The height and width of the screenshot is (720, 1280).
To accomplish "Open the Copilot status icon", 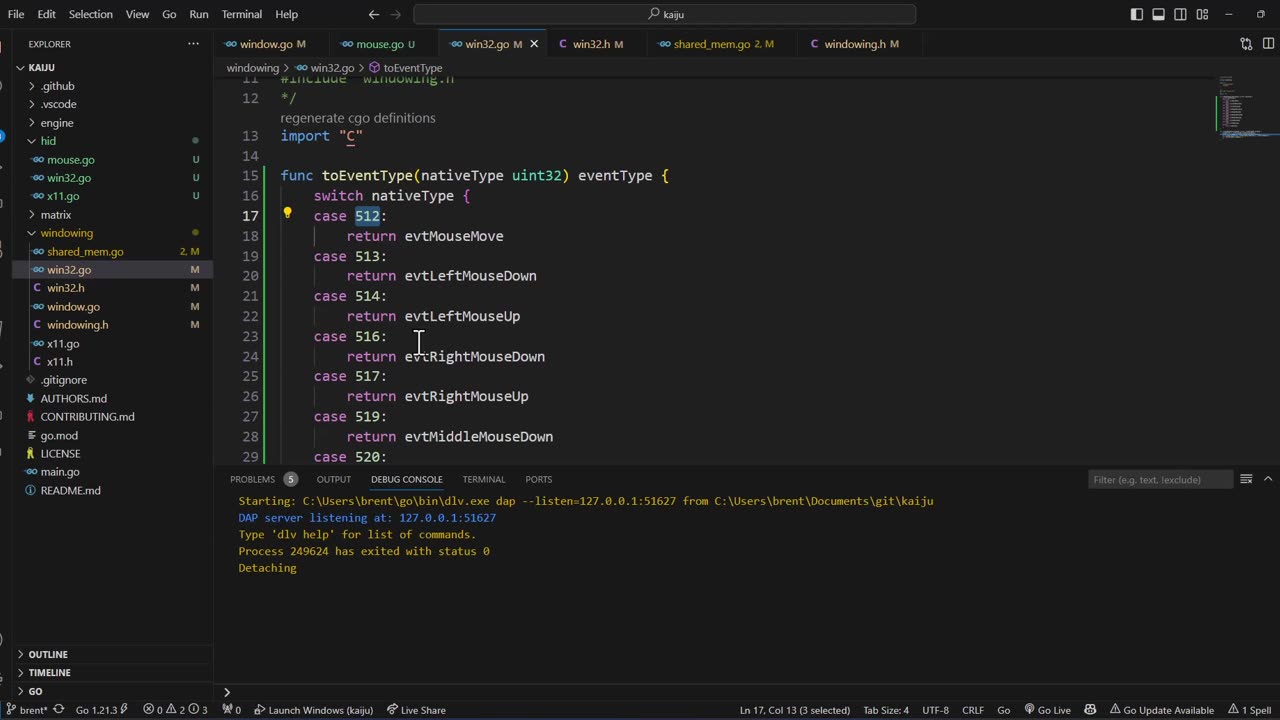I will click(x=1090, y=710).
